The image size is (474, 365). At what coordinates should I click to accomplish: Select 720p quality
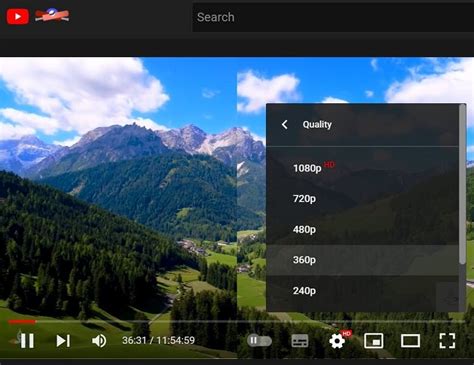click(x=362, y=199)
